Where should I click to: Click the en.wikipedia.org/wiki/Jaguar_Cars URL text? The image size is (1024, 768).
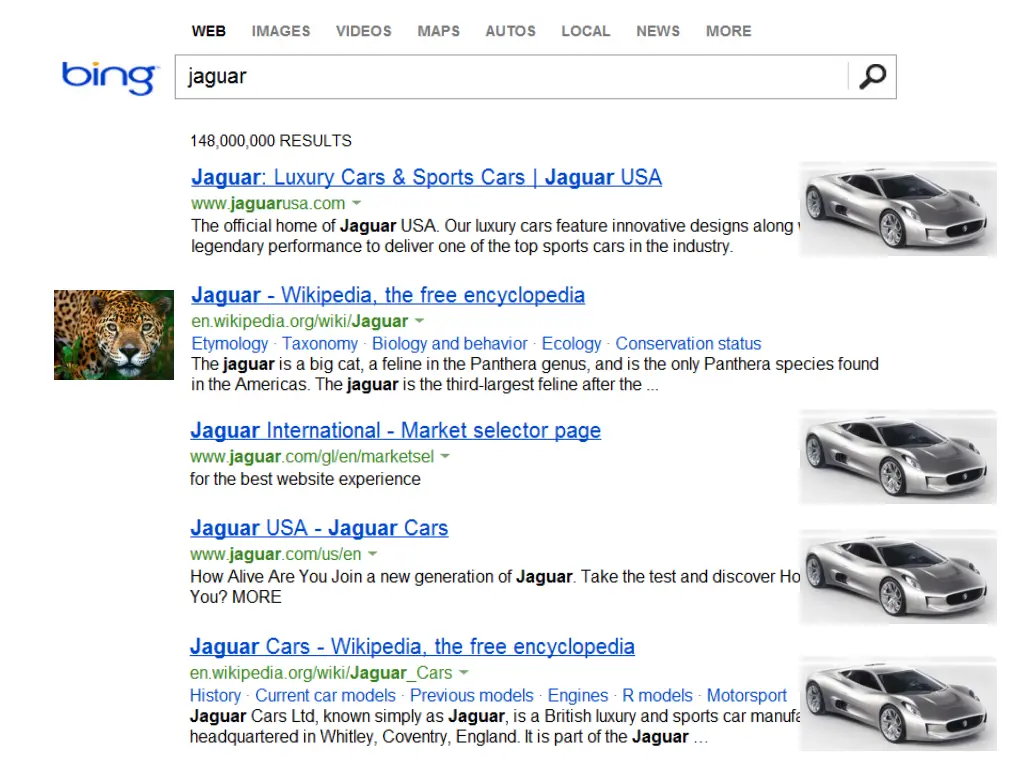click(x=321, y=672)
